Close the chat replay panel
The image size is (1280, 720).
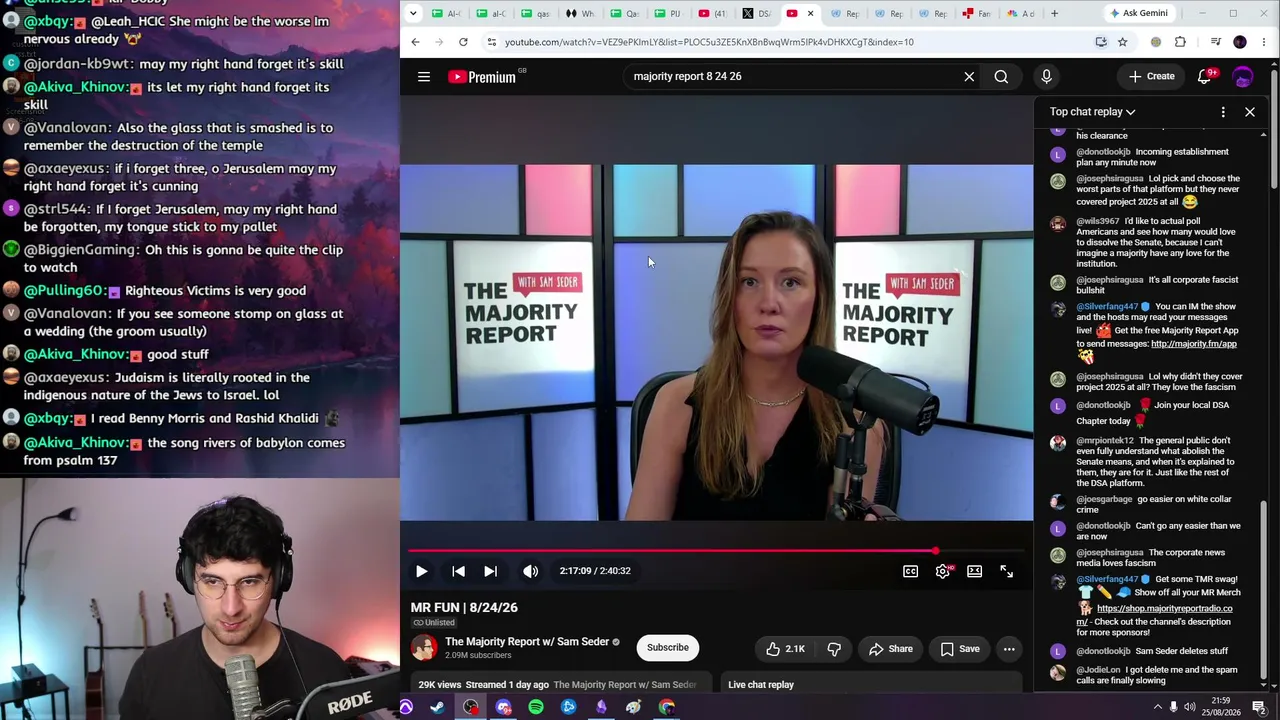pyautogui.click(x=1250, y=112)
